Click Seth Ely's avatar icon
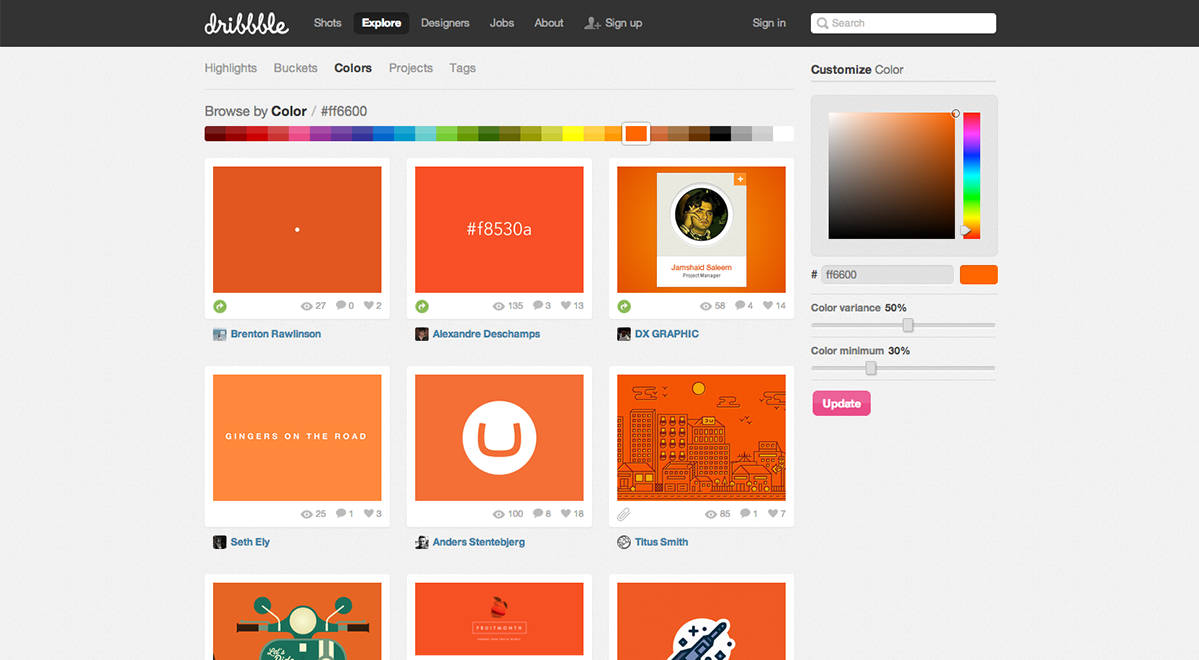Screen dimensions: 1199x660 (x=219, y=542)
